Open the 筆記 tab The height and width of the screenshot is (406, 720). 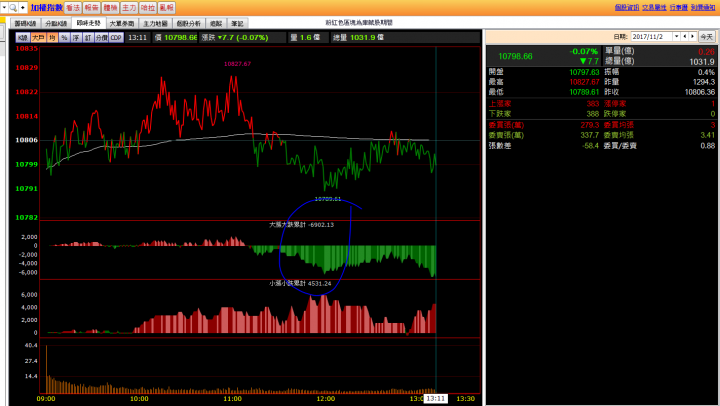237,23
